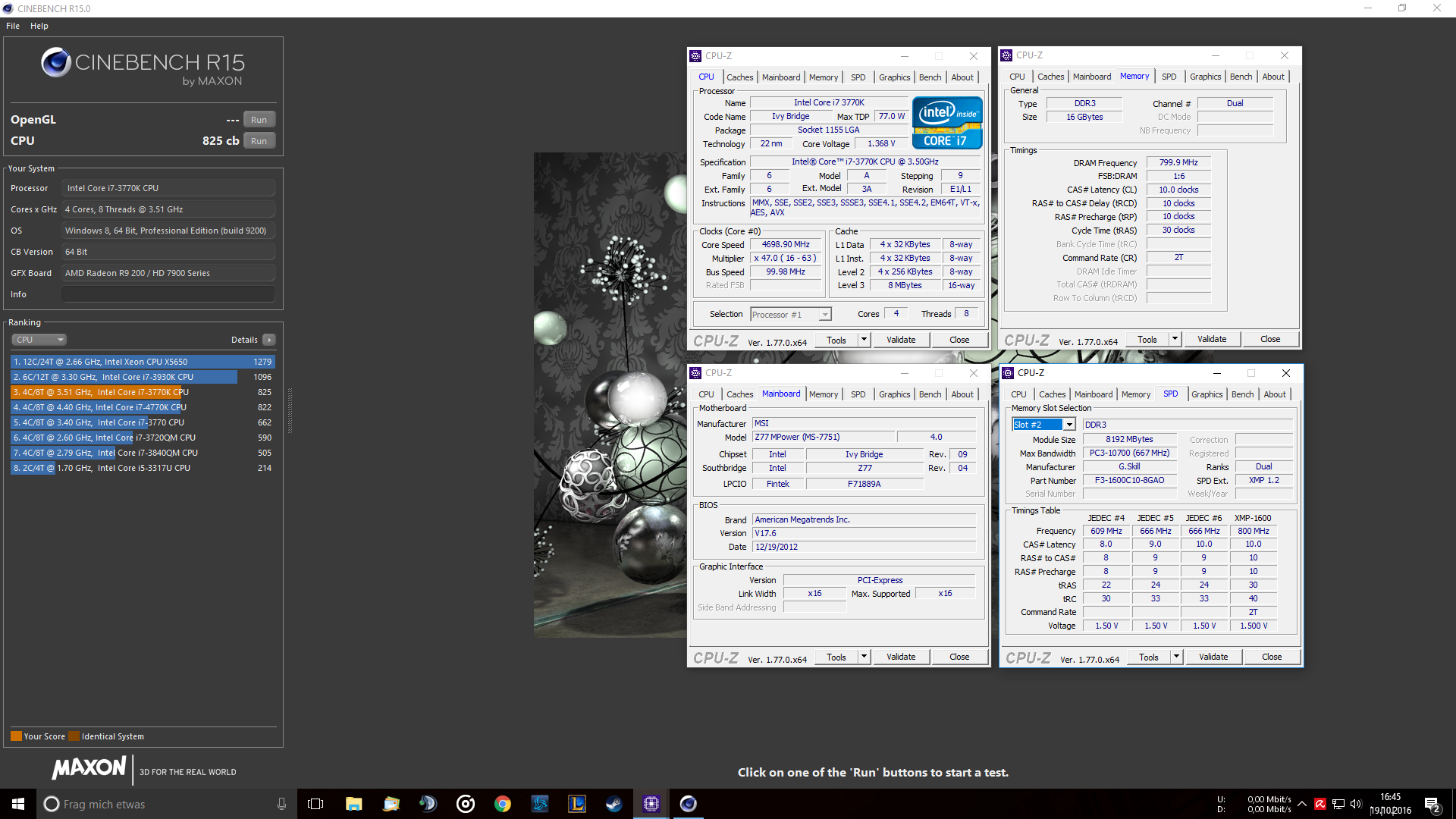The width and height of the screenshot is (1456, 819).
Task: Show hidden tray icons chevron
Action: coord(1302,804)
